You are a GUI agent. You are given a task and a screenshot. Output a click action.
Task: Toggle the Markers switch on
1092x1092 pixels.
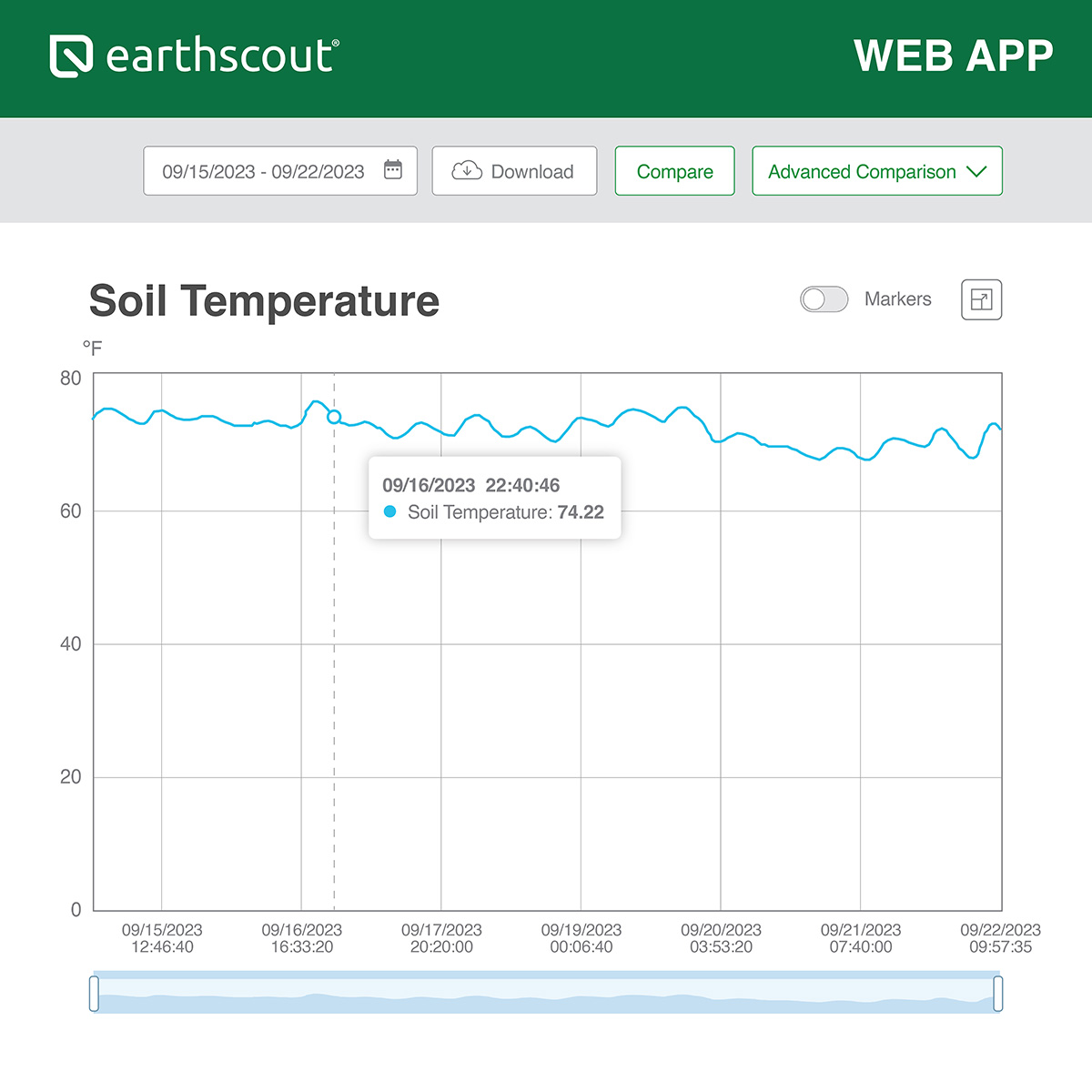tap(824, 299)
